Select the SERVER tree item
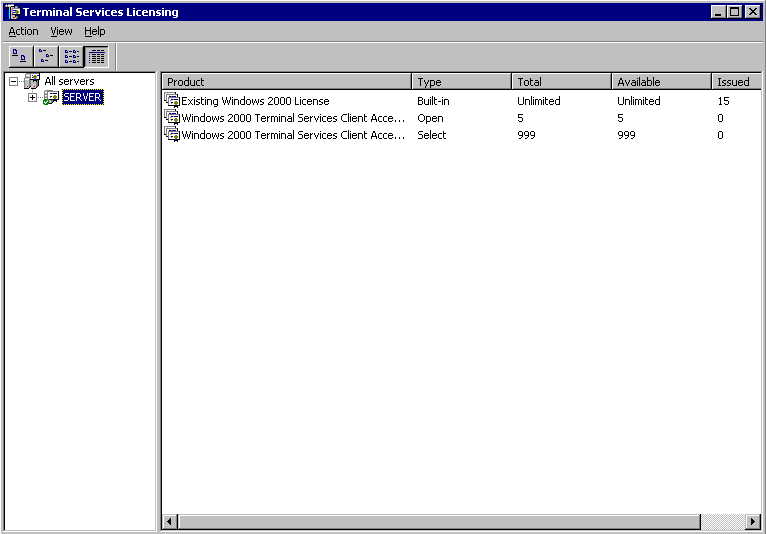The width and height of the screenshot is (766, 534). [x=83, y=97]
